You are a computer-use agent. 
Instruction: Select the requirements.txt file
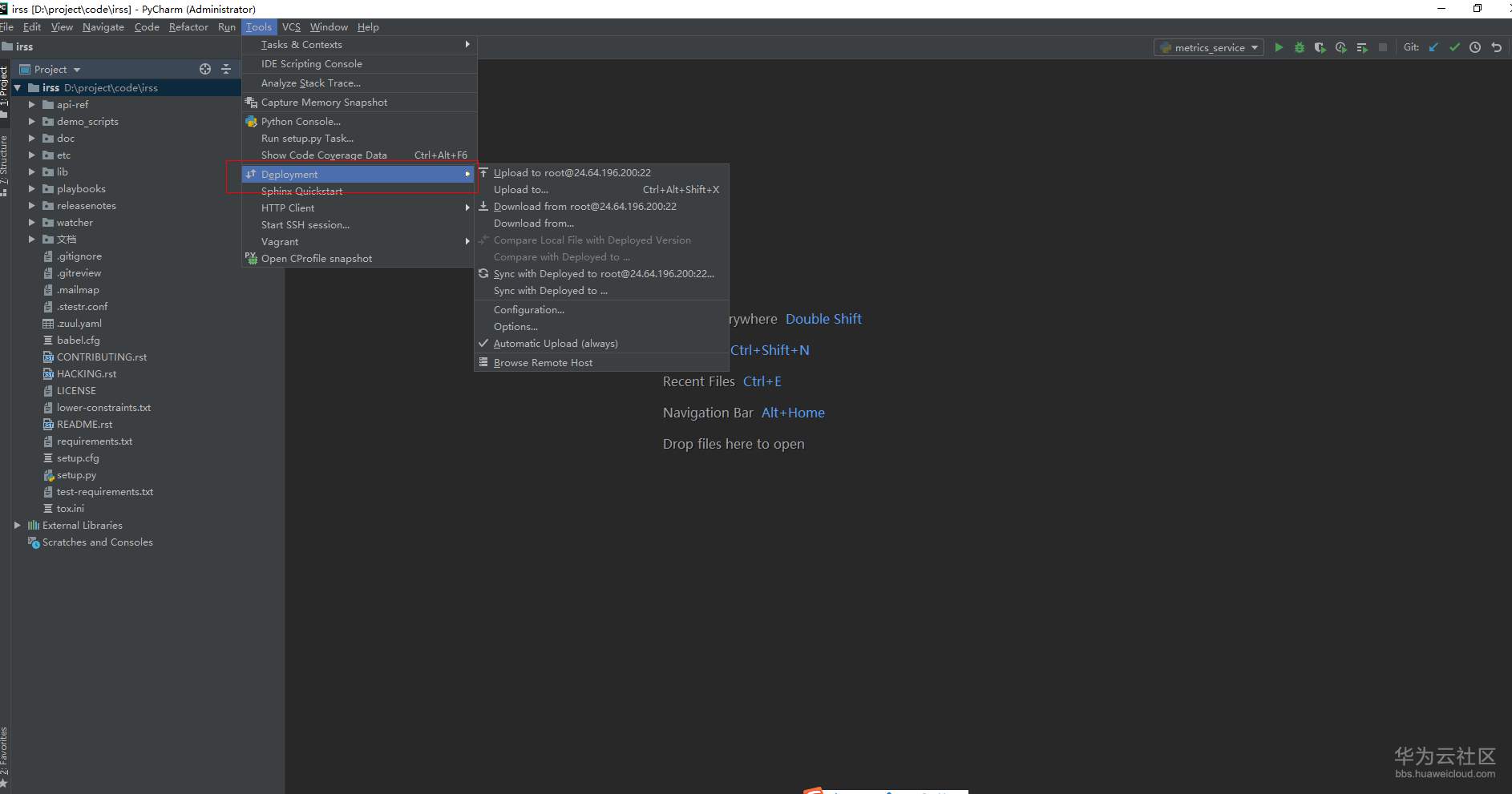95,441
